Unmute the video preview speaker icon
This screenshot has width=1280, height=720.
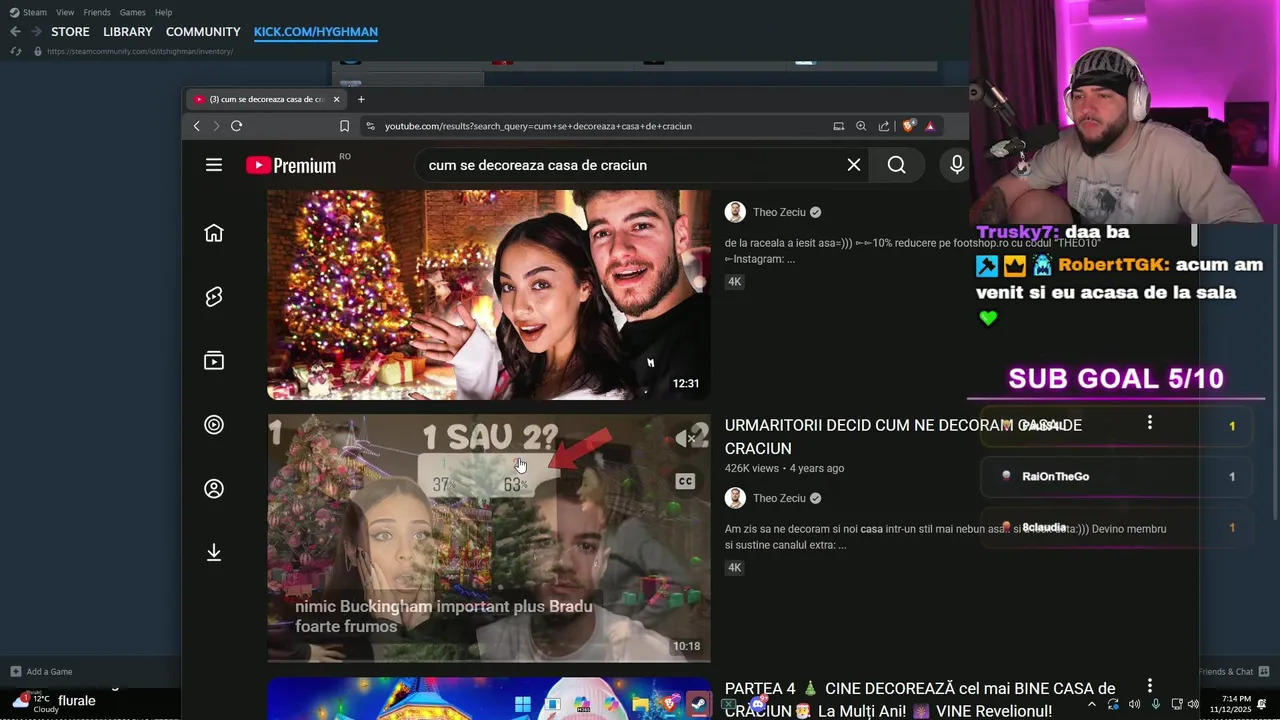pos(685,439)
